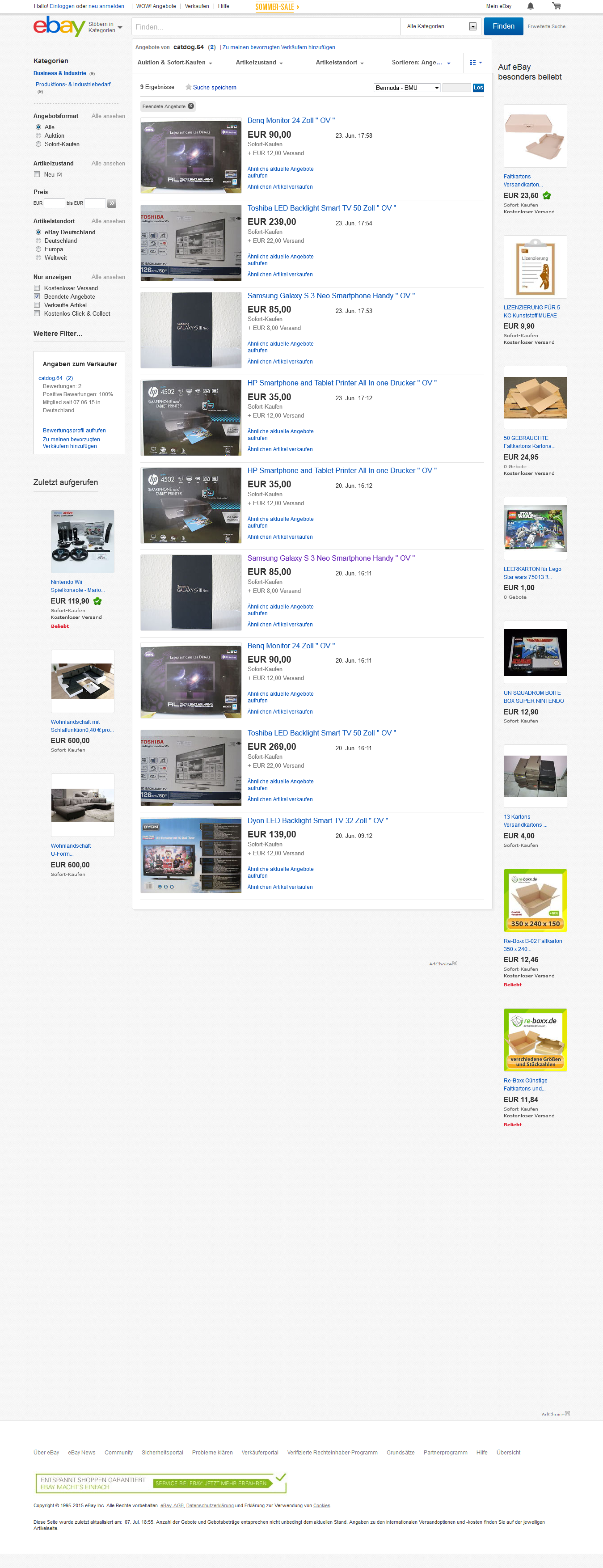
Task: Open the Mein eBay menu
Action: click(499, 6)
